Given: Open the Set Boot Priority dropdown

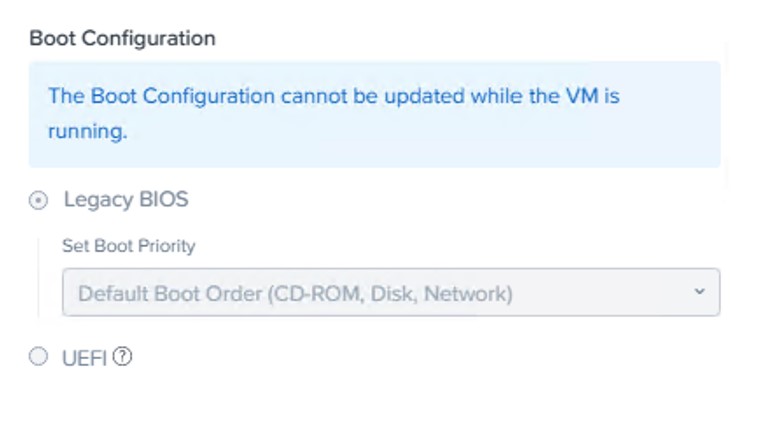Looking at the screenshot, I should tap(390, 293).
